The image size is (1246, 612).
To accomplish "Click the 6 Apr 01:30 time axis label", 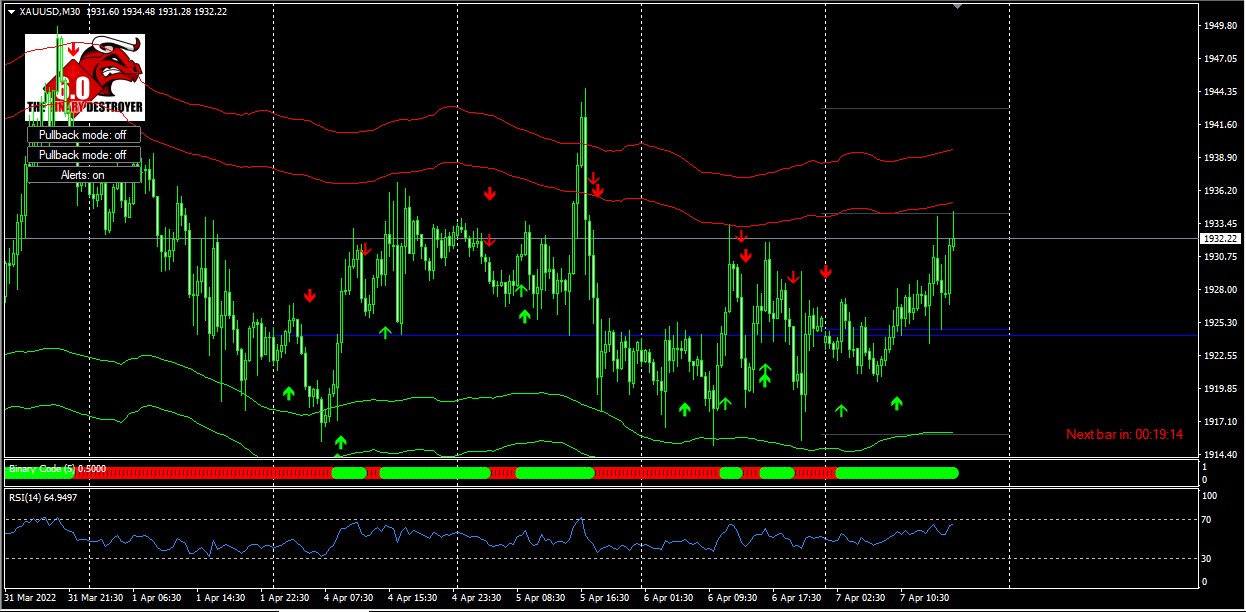I will (x=670, y=598).
